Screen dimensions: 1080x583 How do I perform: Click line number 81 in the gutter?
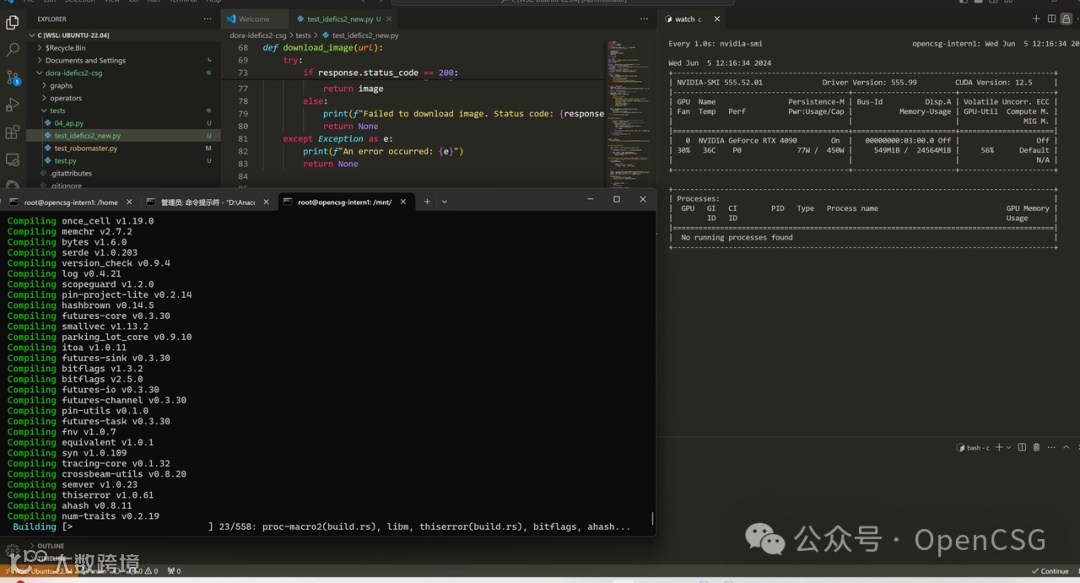(242, 139)
